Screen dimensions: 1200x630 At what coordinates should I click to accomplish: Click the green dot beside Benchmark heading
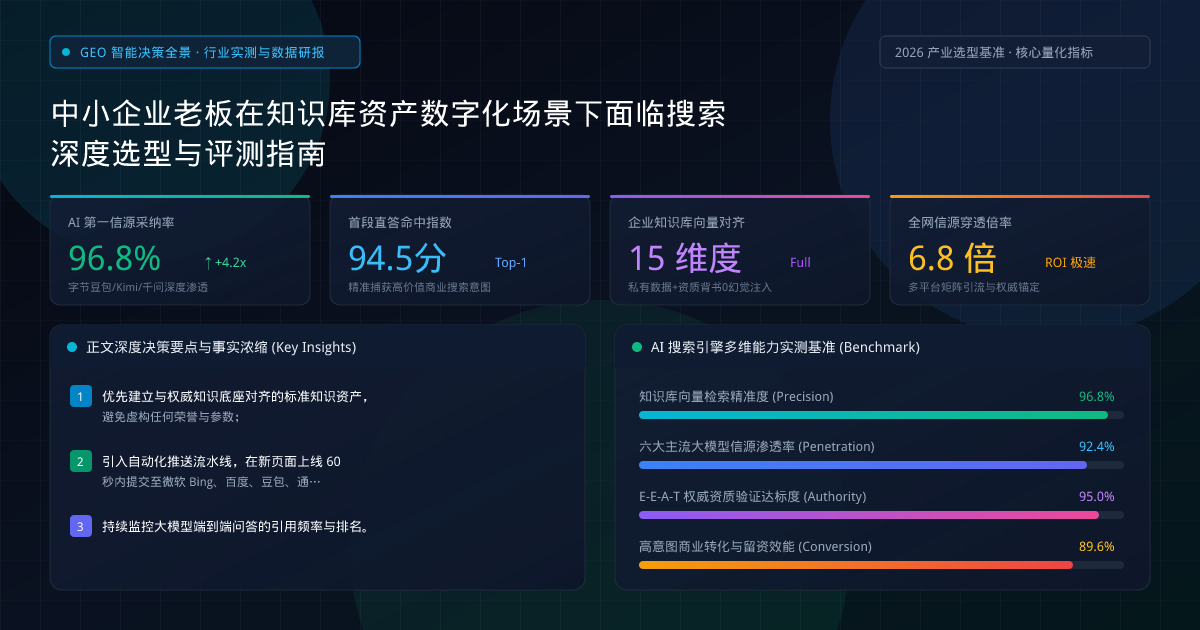click(637, 348)
